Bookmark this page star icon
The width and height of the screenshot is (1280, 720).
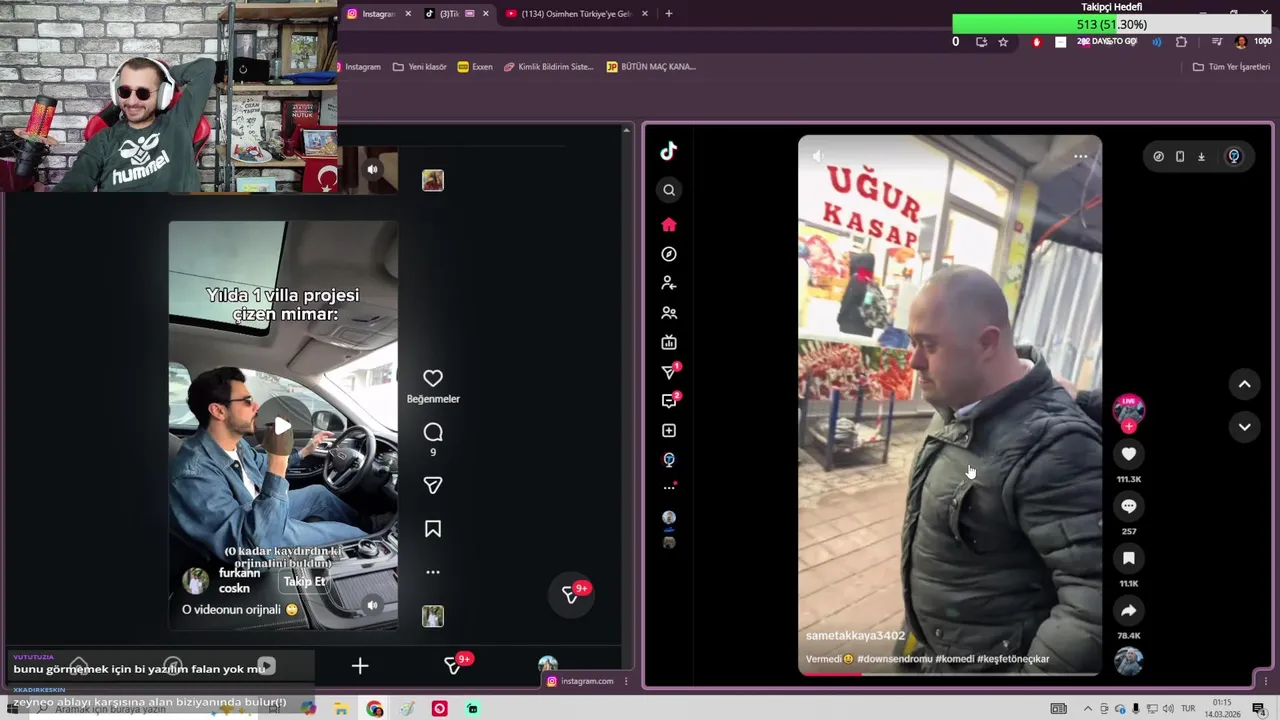(x=1003, y=42)
